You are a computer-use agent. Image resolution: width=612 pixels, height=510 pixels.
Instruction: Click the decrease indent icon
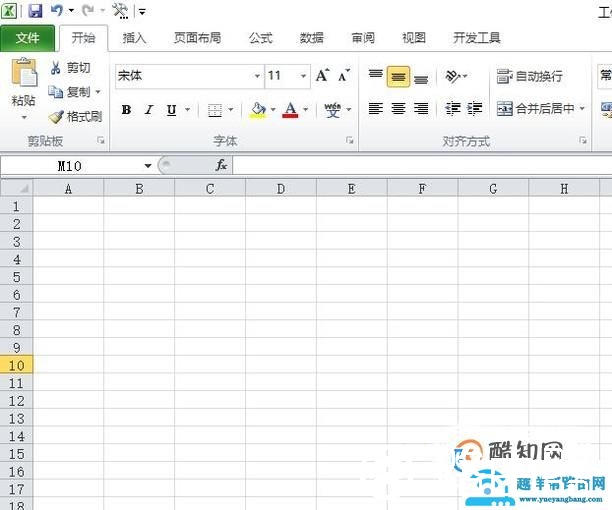[x=453, y=108]
